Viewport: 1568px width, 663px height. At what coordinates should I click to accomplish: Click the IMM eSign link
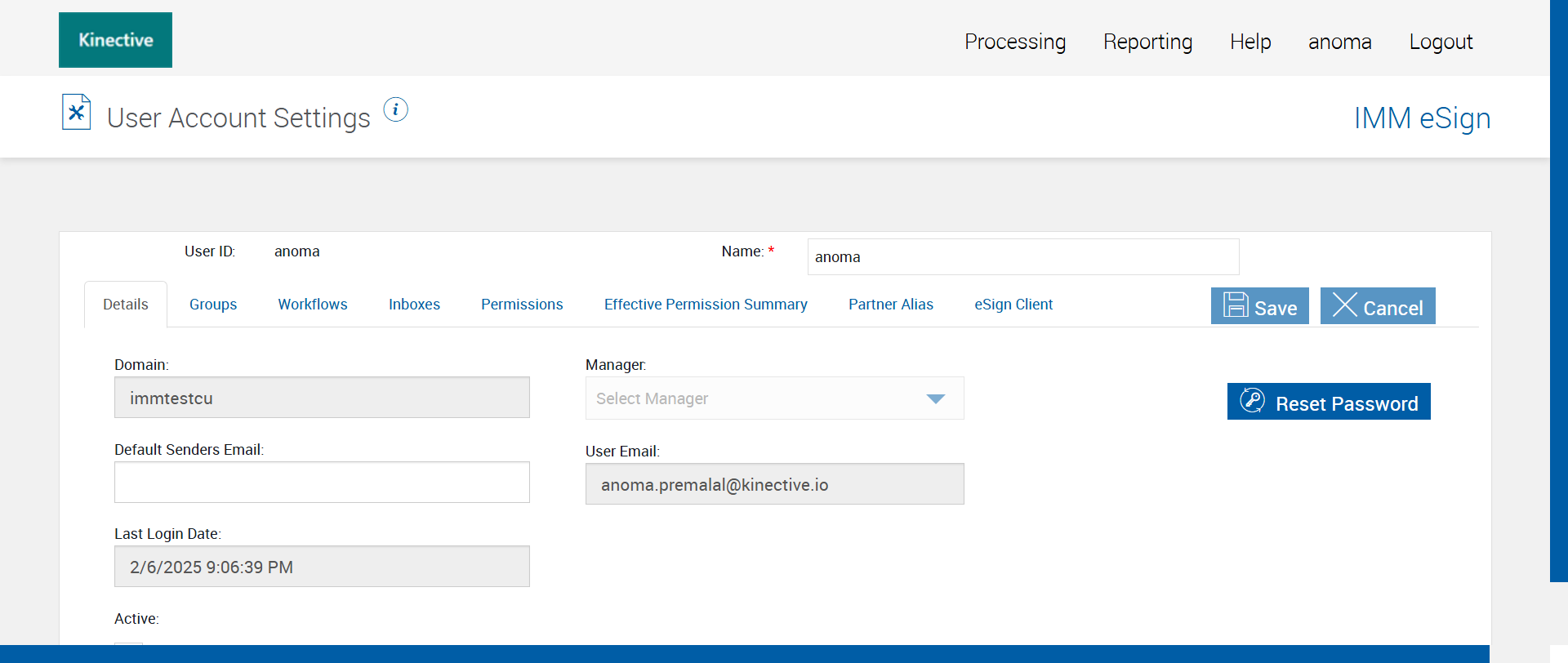click(1422, 118)
